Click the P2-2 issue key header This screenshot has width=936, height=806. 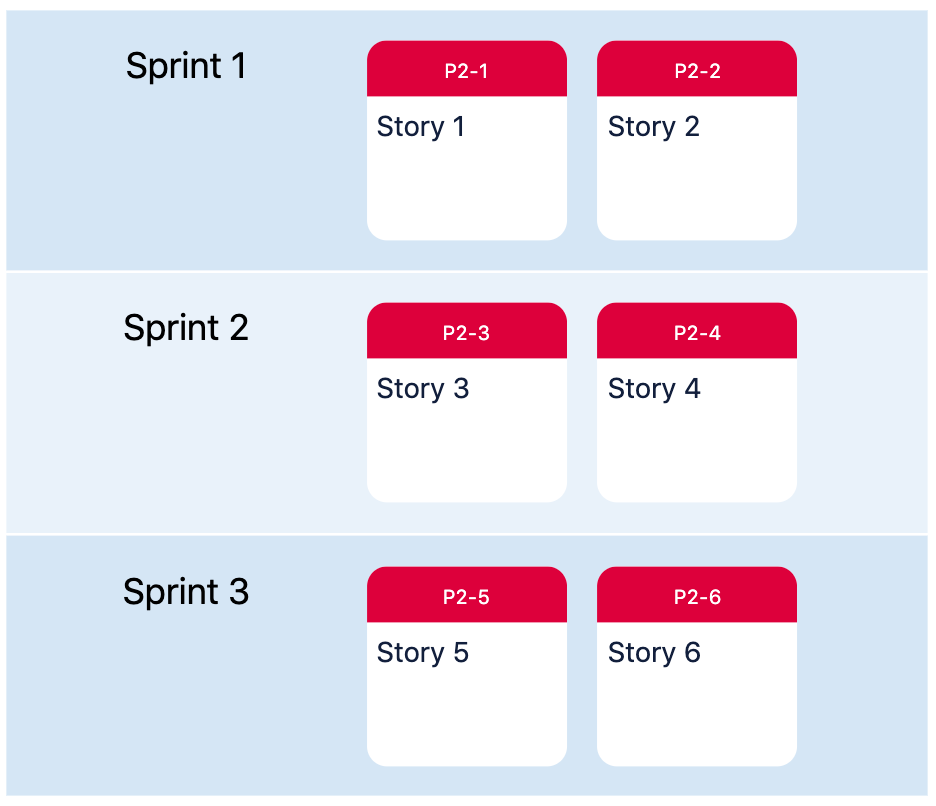tap(697, 71)
